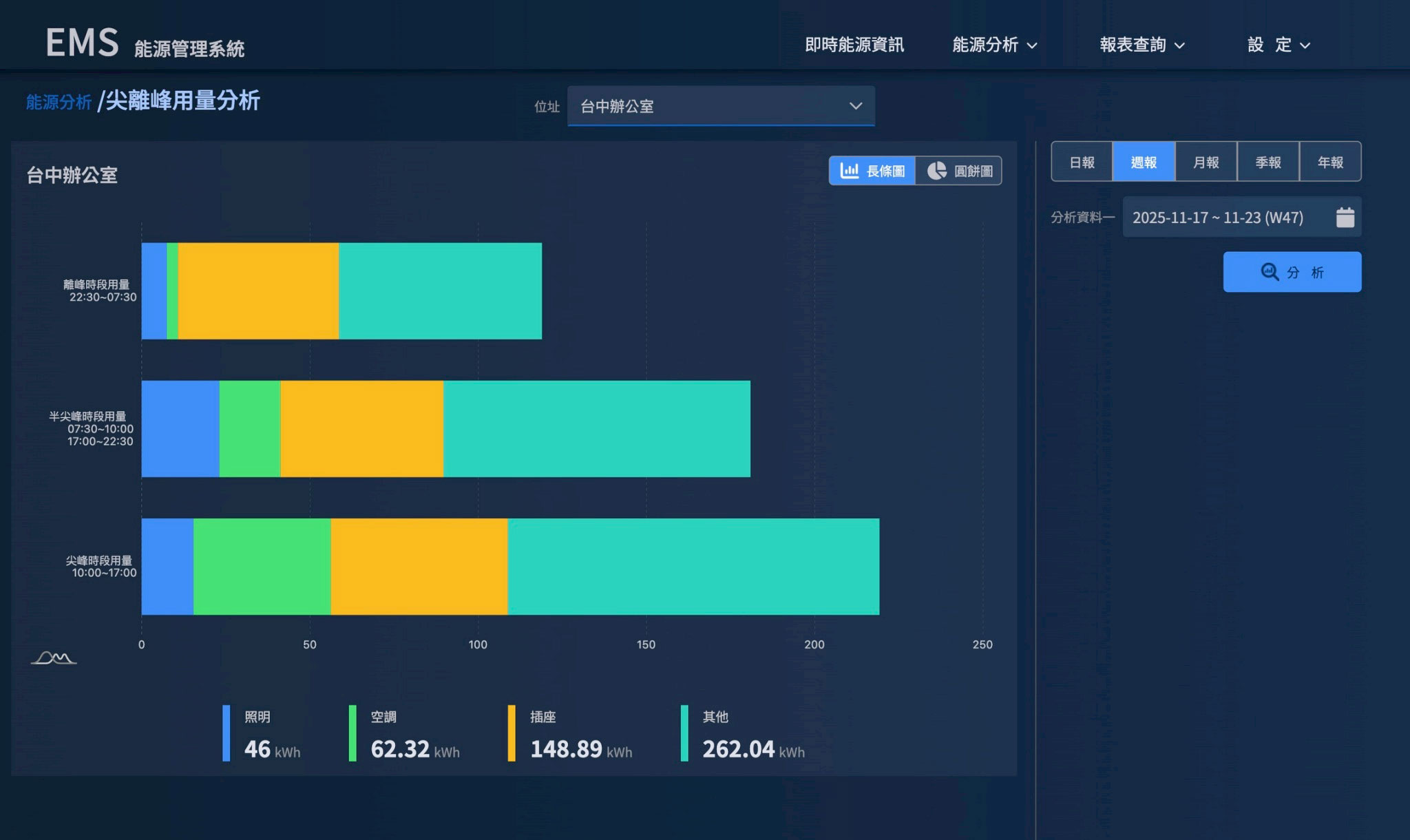Click the blue 照明 legend swatch

(227, 733)
